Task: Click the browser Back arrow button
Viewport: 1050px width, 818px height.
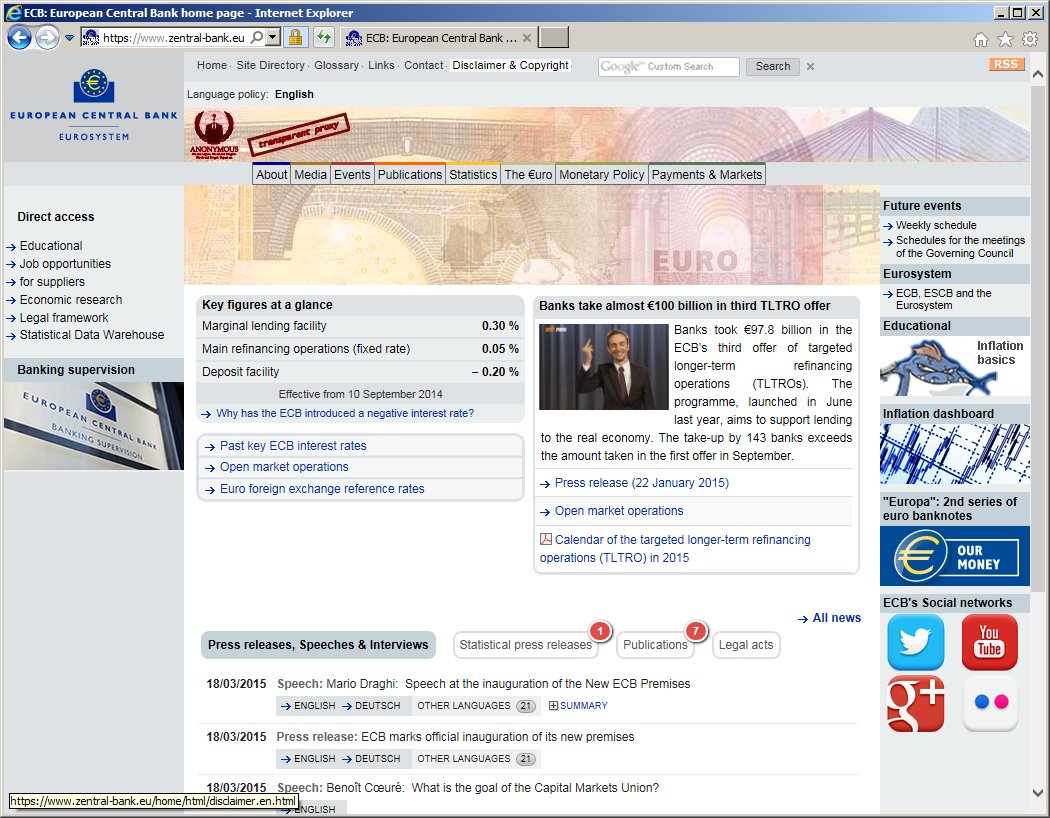Action: point(19,38)
